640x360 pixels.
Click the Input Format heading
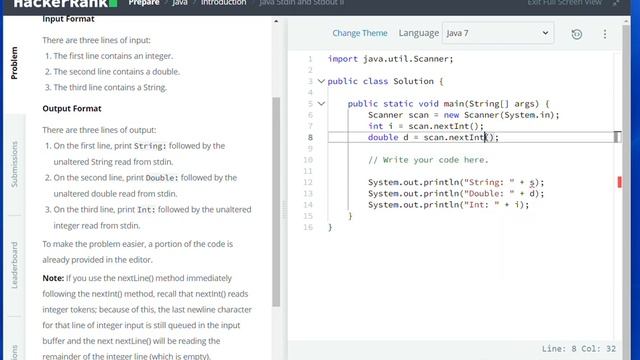pyautogui.click(x=68, y=19)
